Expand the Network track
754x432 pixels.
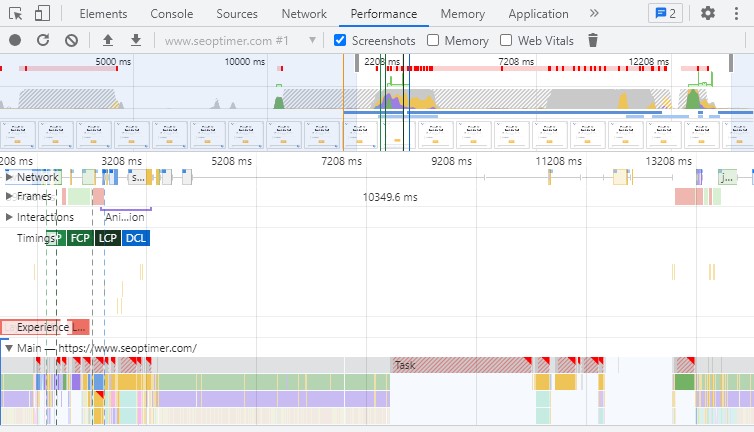coord(10,177)
